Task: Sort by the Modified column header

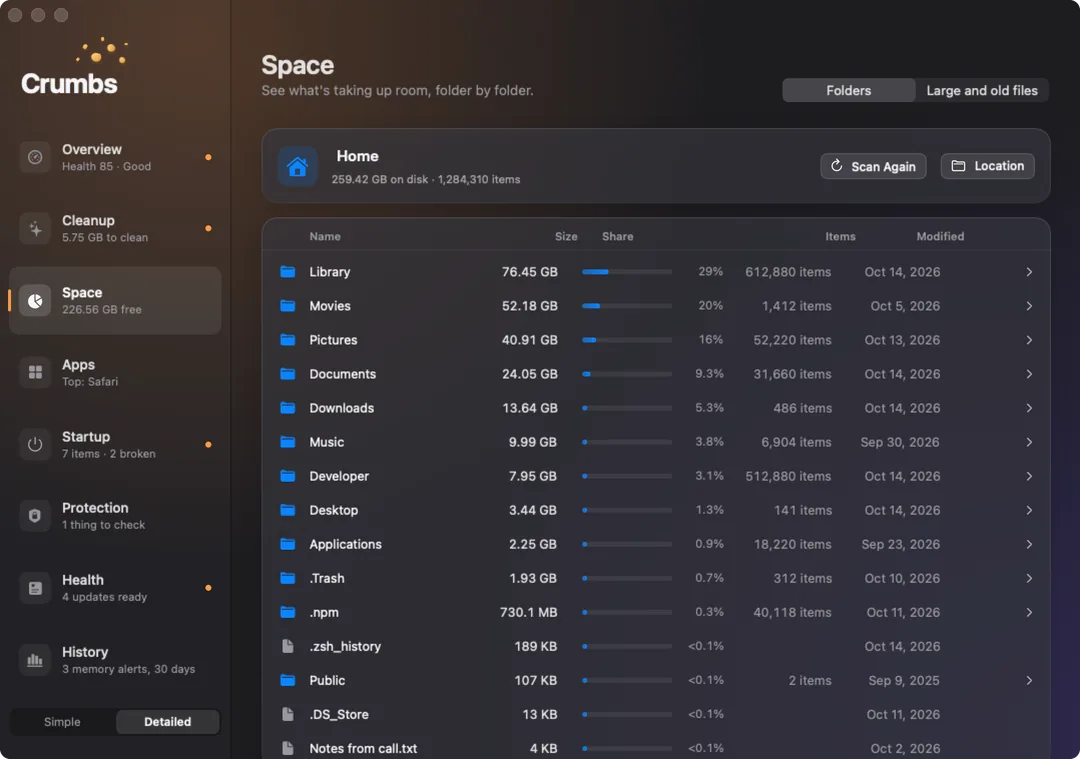Action: [940, 236]
